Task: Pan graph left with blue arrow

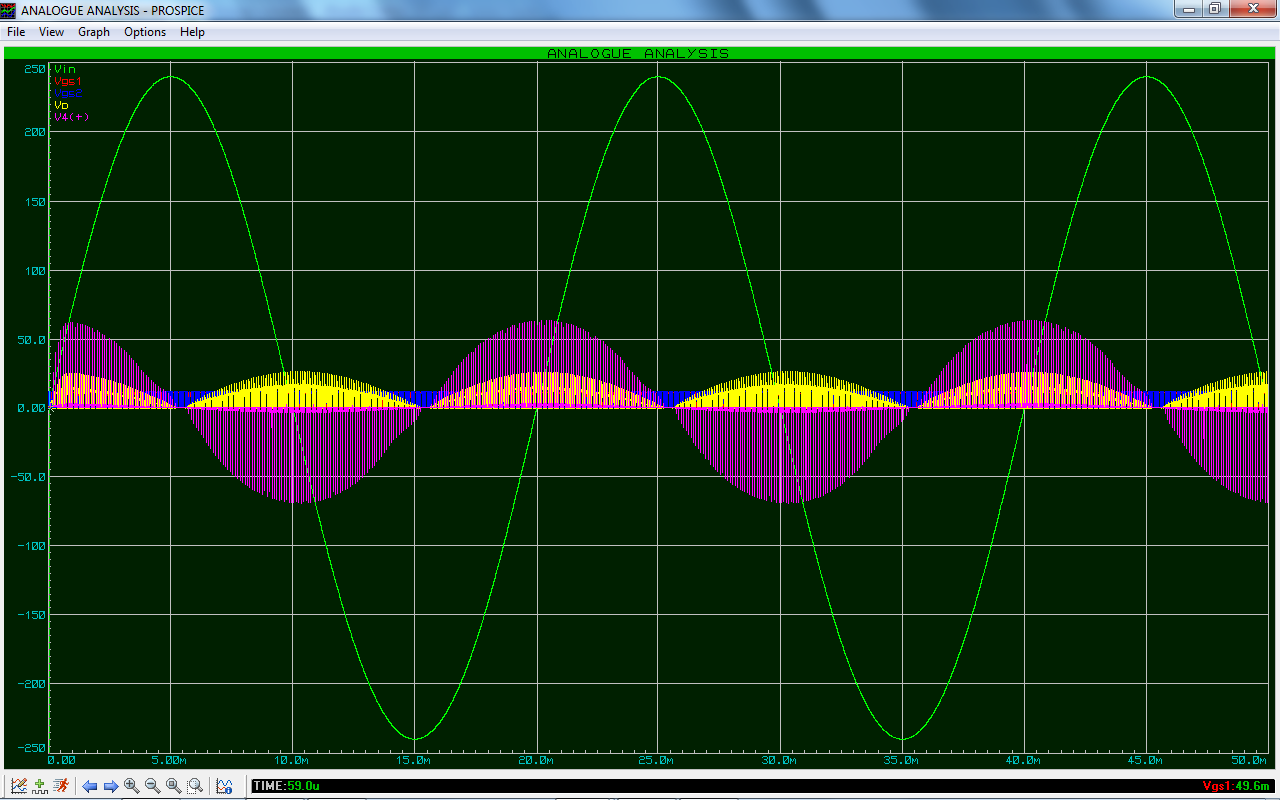Action: click(90, 786)
